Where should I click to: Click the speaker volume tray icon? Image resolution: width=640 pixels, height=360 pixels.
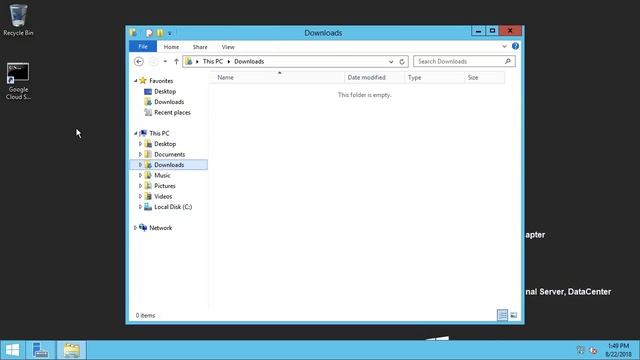point(593,350)
